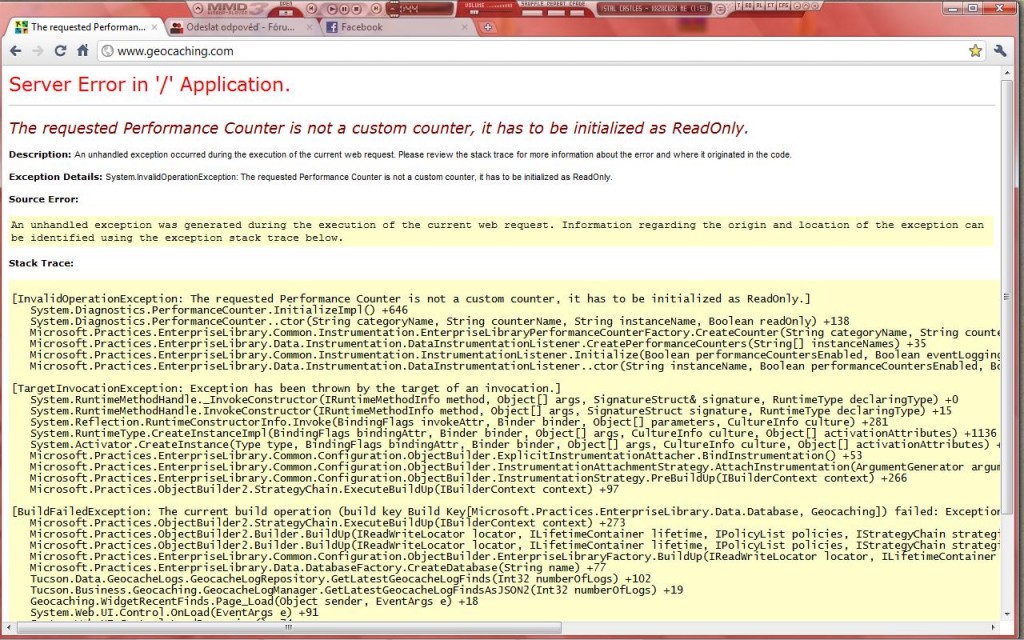This screenshot has height=640, width=1024.
Task: Click the 'Description:' label
Action: [x=40, y=155]
